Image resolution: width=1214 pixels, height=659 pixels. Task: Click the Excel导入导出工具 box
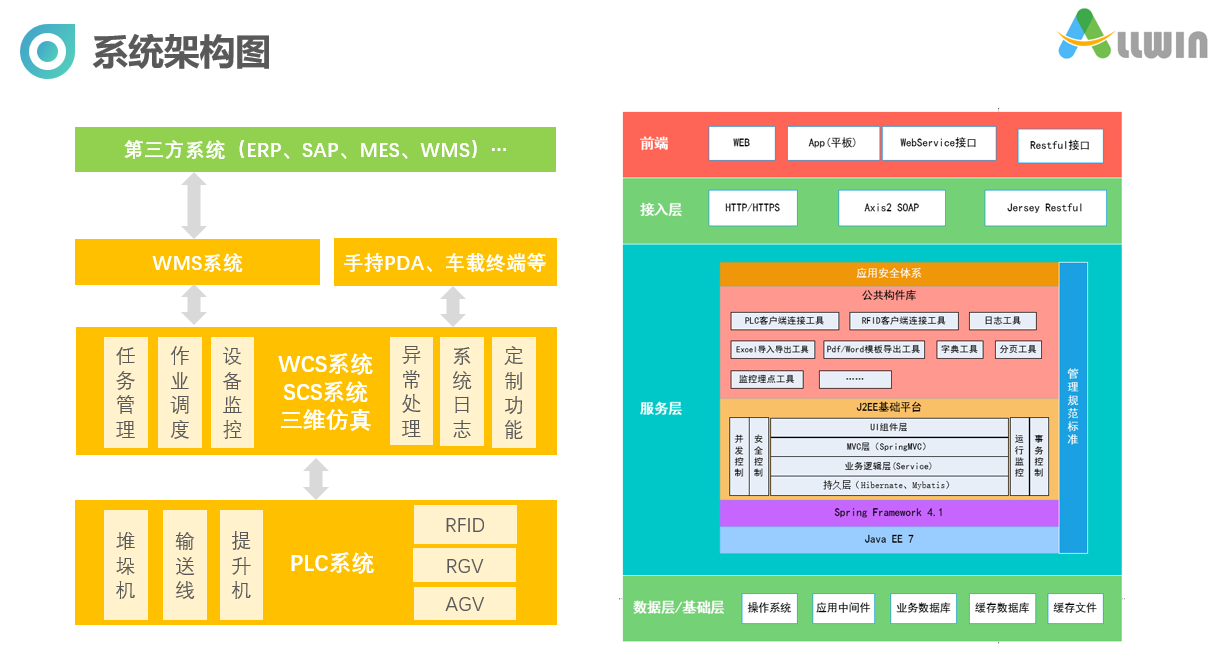(771, 350)
